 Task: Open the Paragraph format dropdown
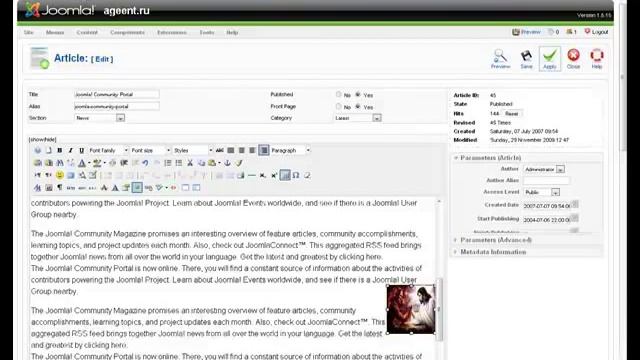click(290, 151)
